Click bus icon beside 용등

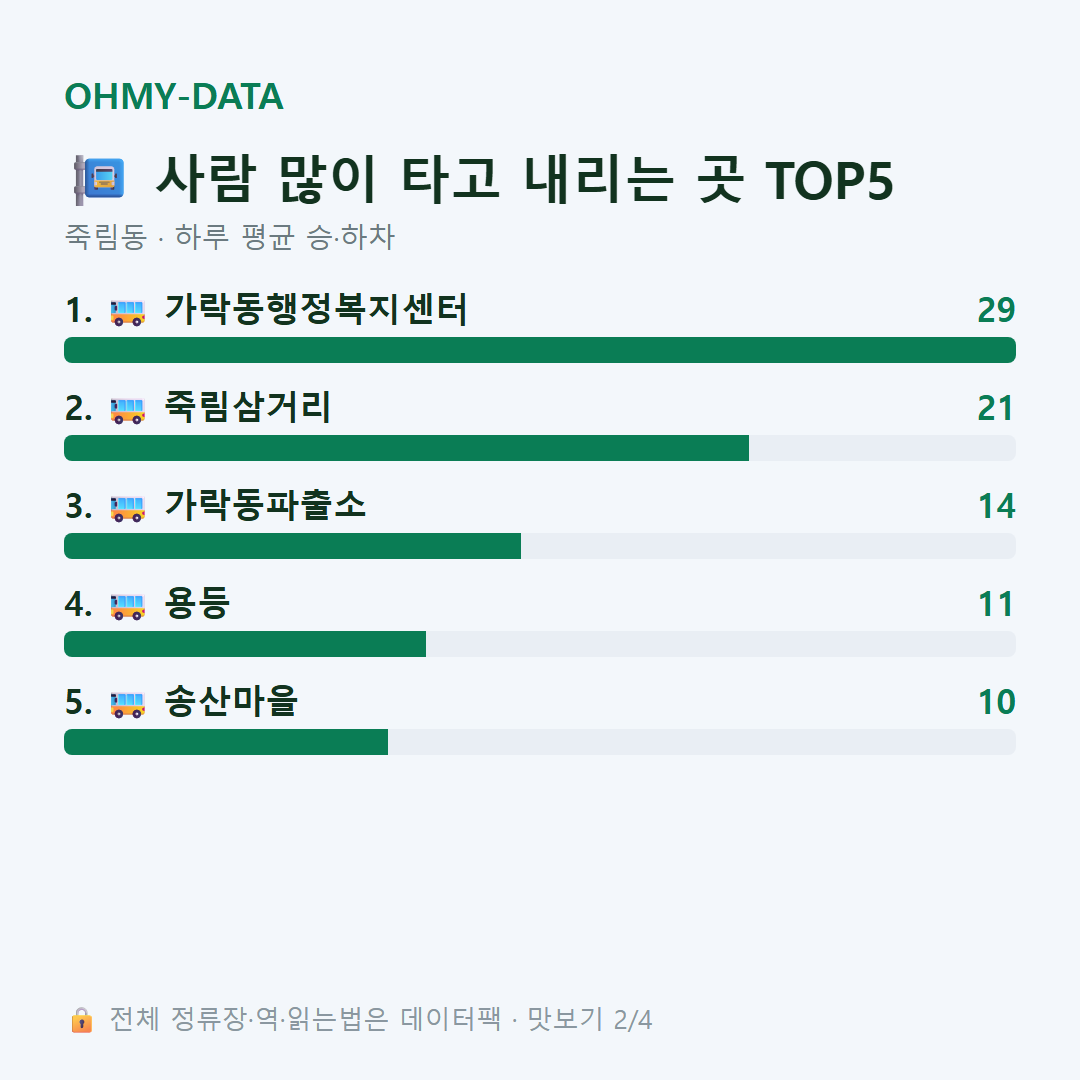click(127, 606)
